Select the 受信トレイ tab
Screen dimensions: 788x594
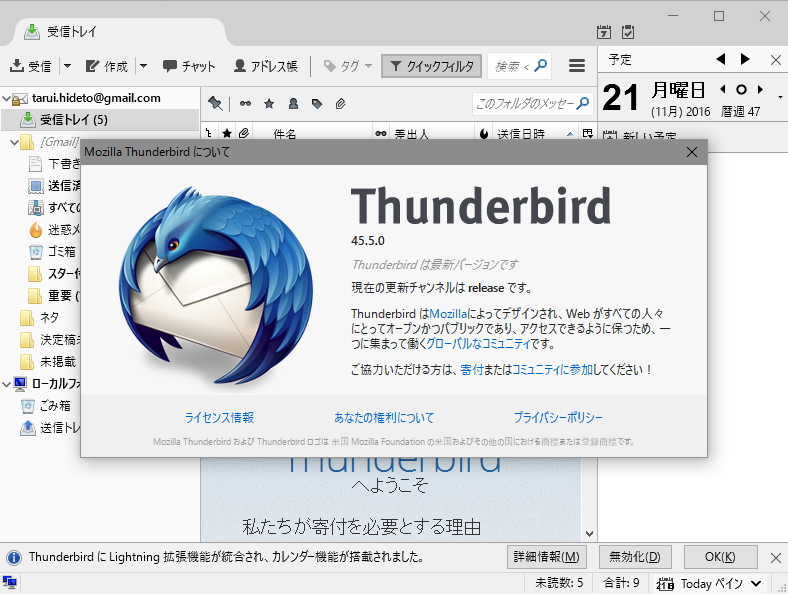(121, 32)
